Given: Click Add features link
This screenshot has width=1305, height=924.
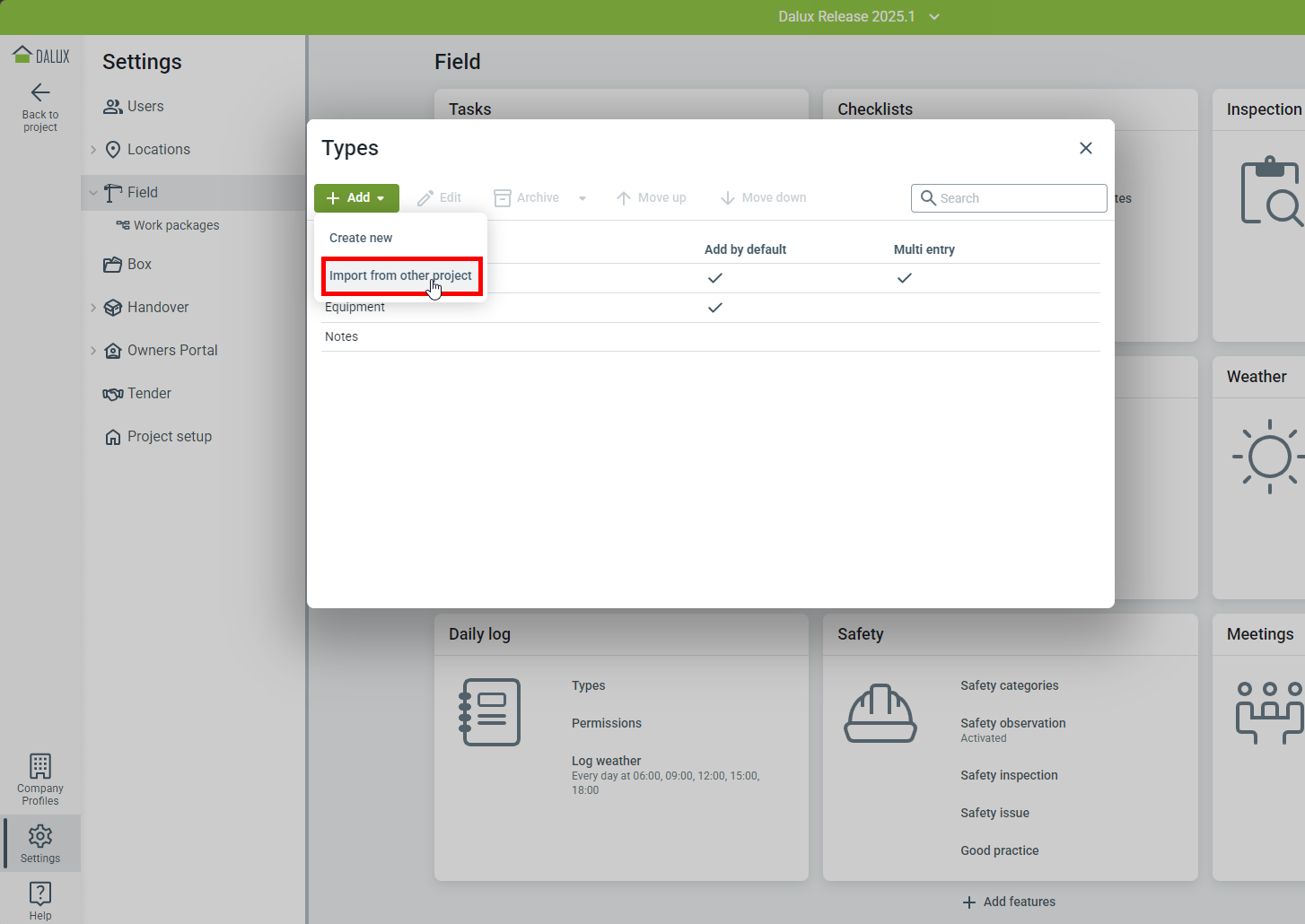Looking at the screenshot, I should pyautogui.click(x=1009, y=902).
